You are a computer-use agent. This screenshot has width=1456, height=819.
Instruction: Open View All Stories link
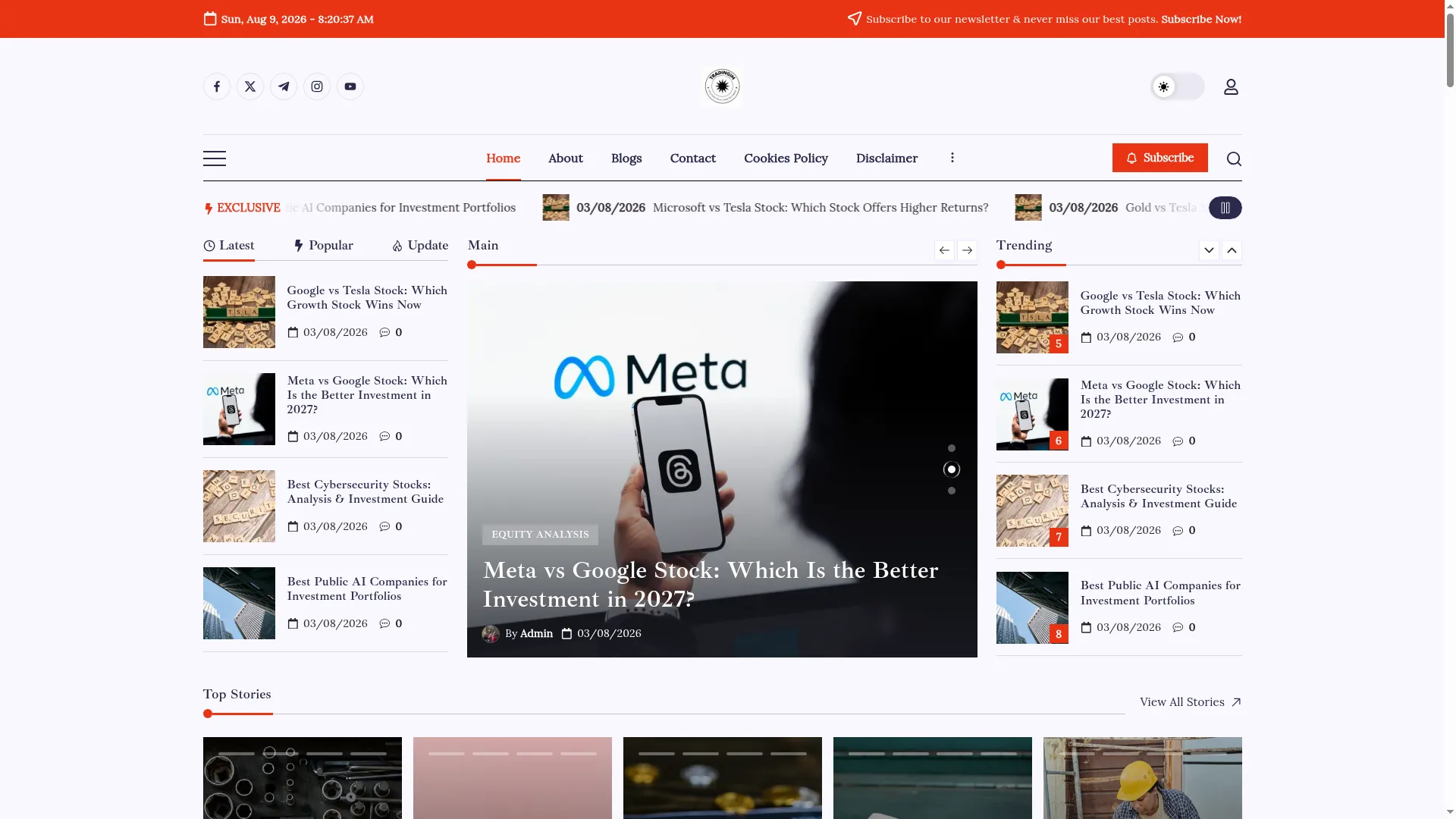(x=1191, y=702)
